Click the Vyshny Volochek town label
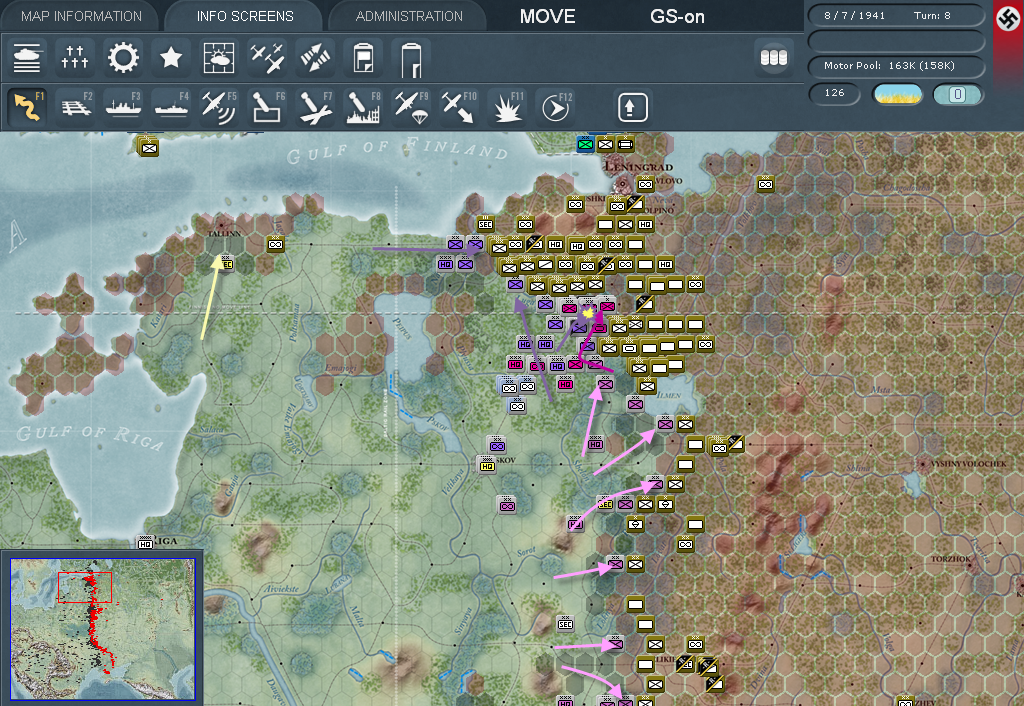Screen dimensions: 1024x706 tap(968, 464)
